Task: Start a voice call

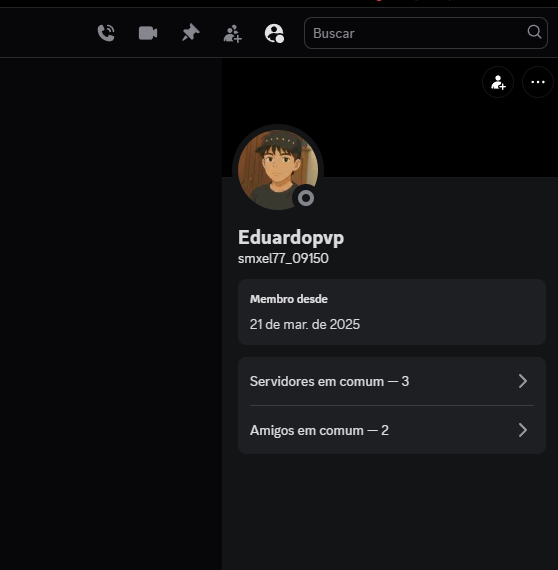Action: point(106,33)
